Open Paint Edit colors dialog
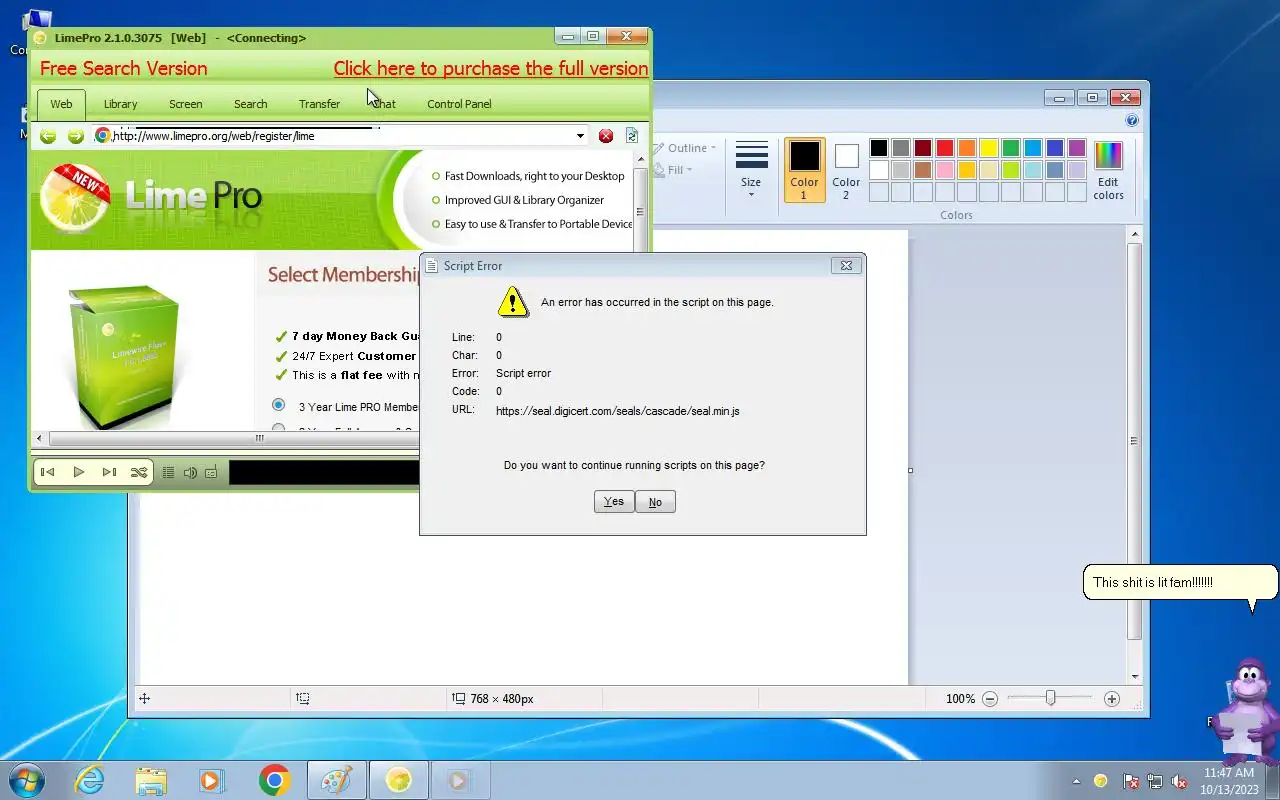1280x800 pixels. (1108, 170)
